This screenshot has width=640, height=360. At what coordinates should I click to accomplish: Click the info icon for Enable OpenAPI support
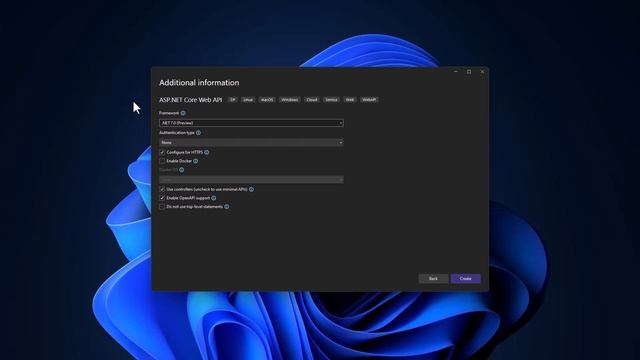[213, 198]
